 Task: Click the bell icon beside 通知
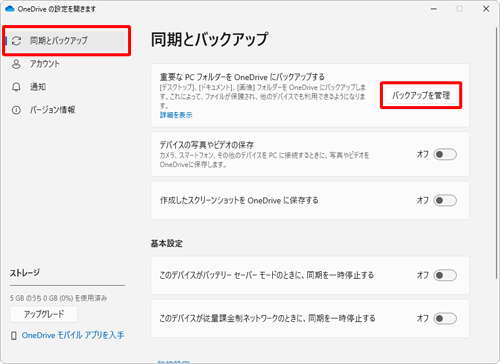16,87
